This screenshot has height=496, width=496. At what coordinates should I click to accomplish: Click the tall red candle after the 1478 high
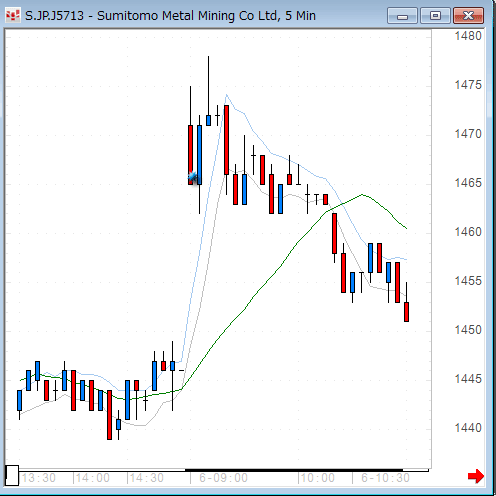[x=226, y=140]
